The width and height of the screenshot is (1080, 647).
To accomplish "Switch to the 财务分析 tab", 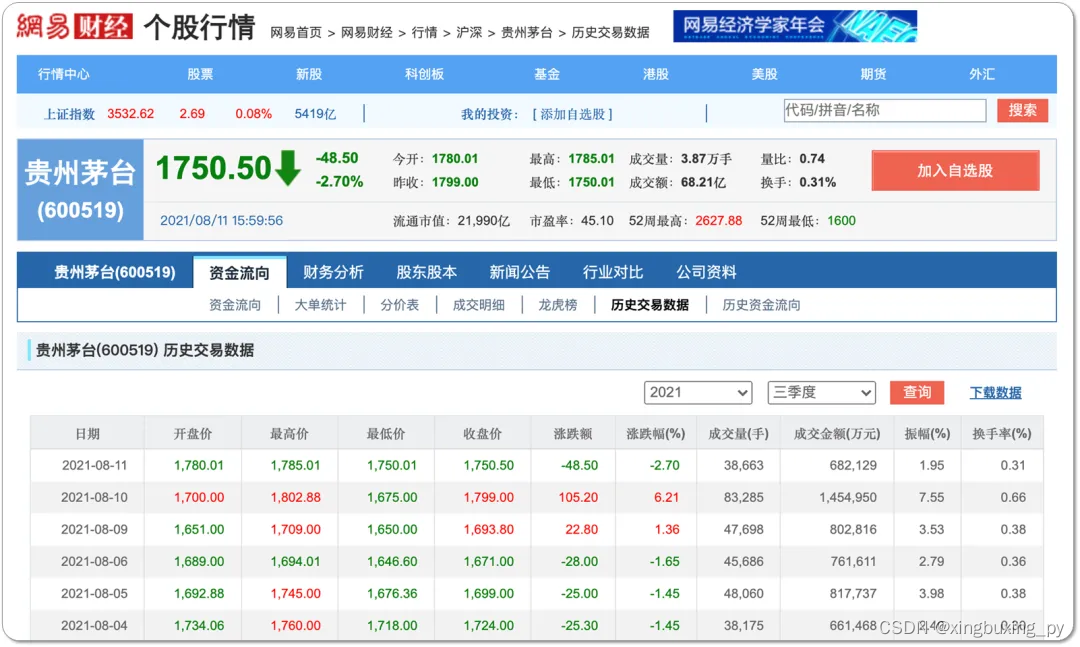I will [333, 272].
